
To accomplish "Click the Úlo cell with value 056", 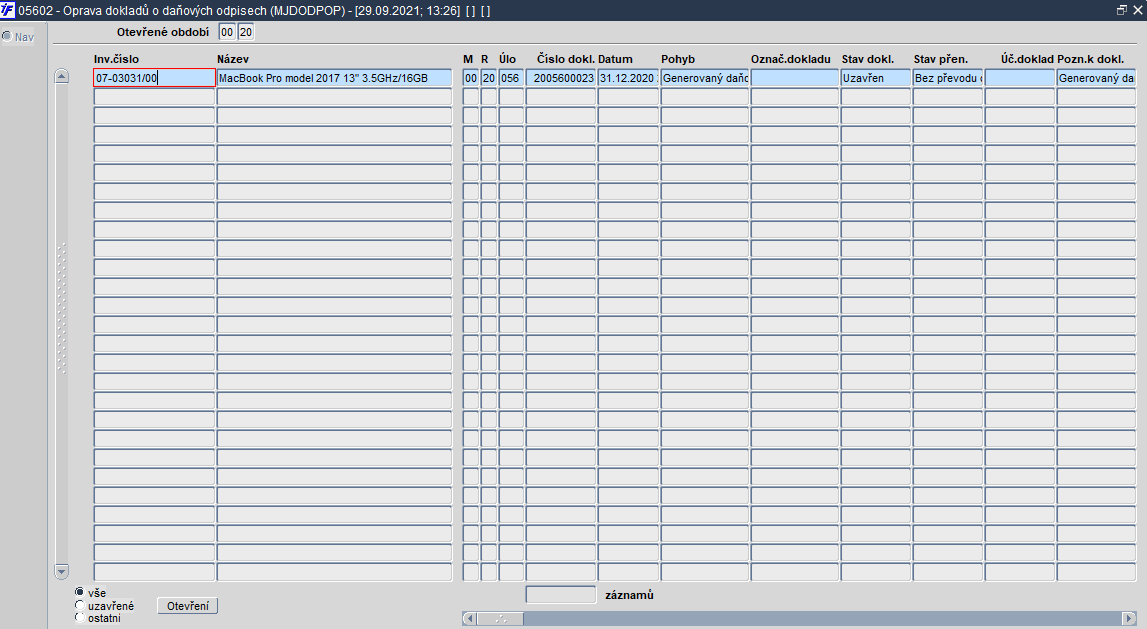I will click(511, 78).
